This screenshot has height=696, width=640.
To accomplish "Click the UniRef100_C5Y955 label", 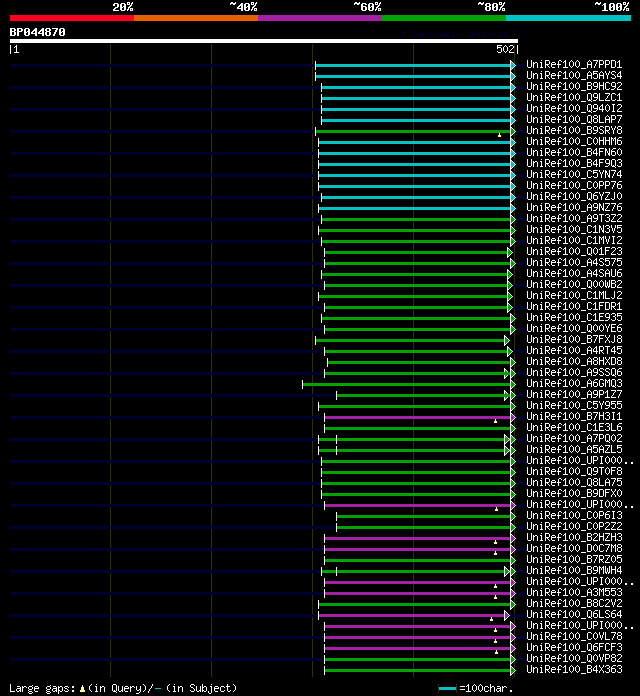I will point(574,406).
